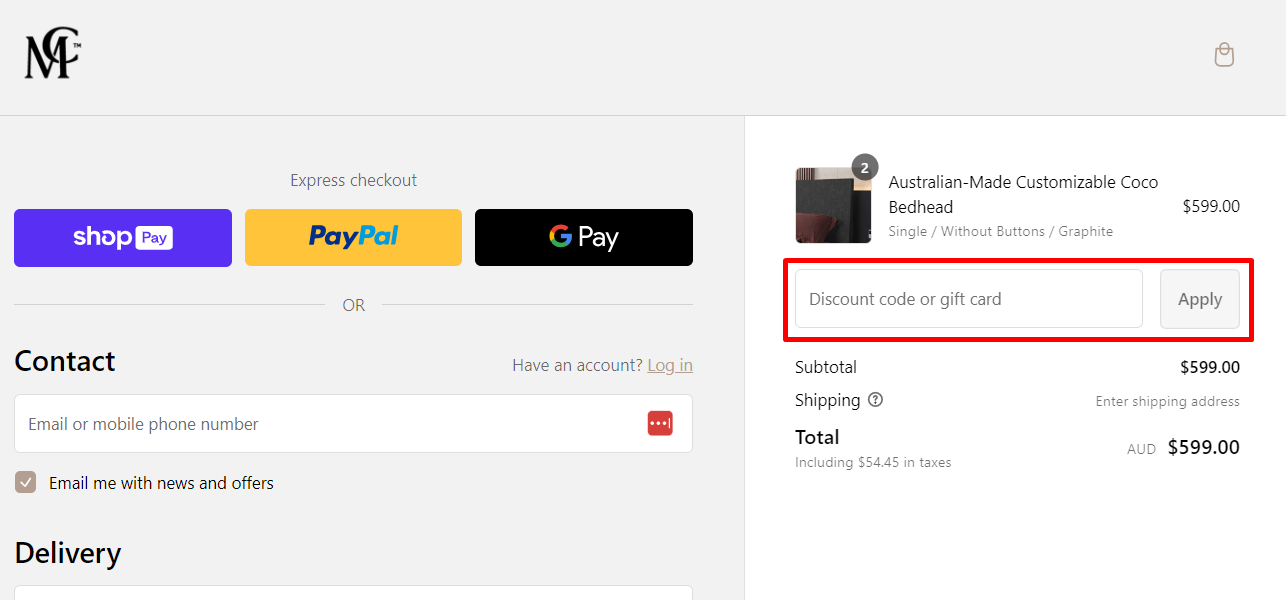
Task: Choose PayPal express checkout
Action: point(353,238)
